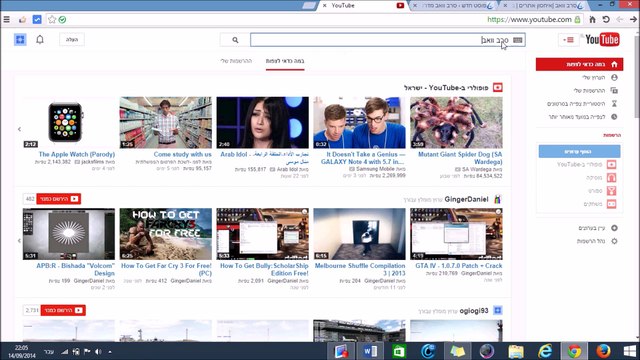Viewport: 640px width, 360px height.
Task: Open 'It Doesn't Take a Genius' GALAXY Note link
Action: 363,158
